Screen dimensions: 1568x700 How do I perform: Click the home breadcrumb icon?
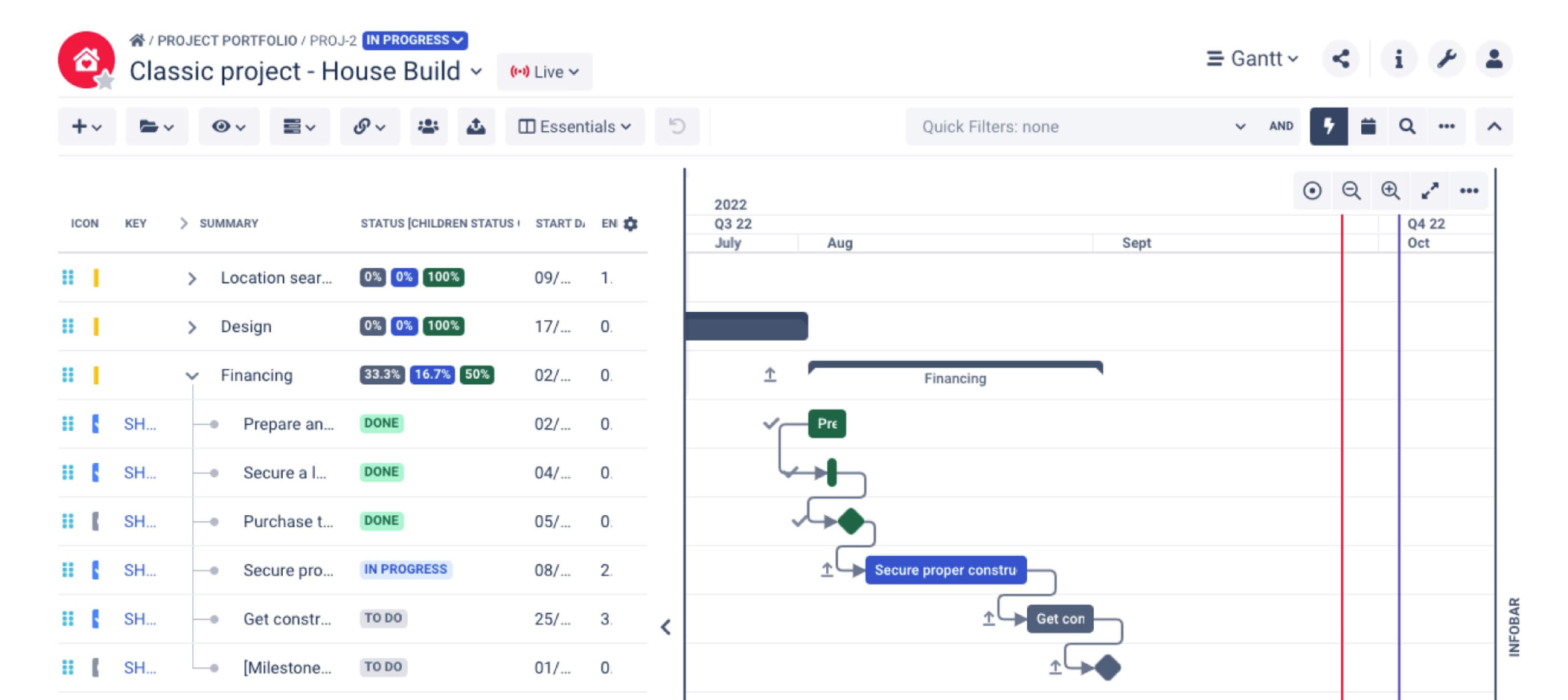pyautogui.click(x=137, y=40)
